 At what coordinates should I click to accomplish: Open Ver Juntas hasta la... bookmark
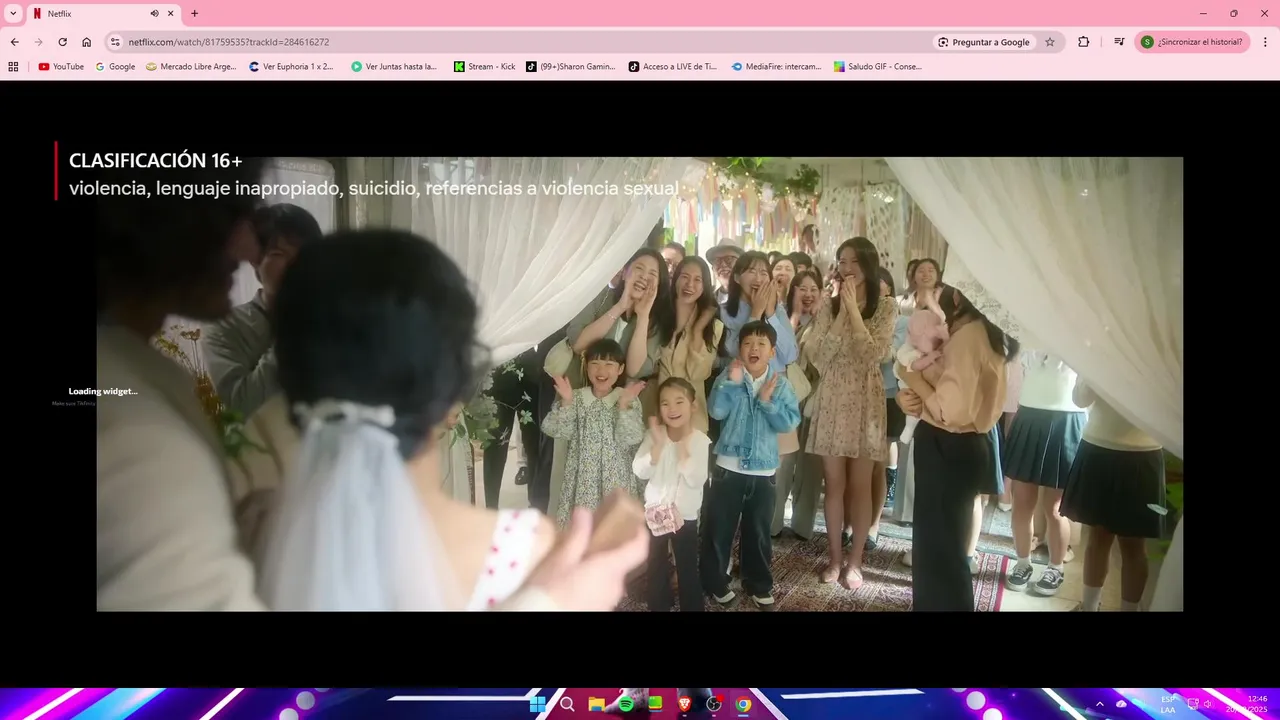(394, 67)
